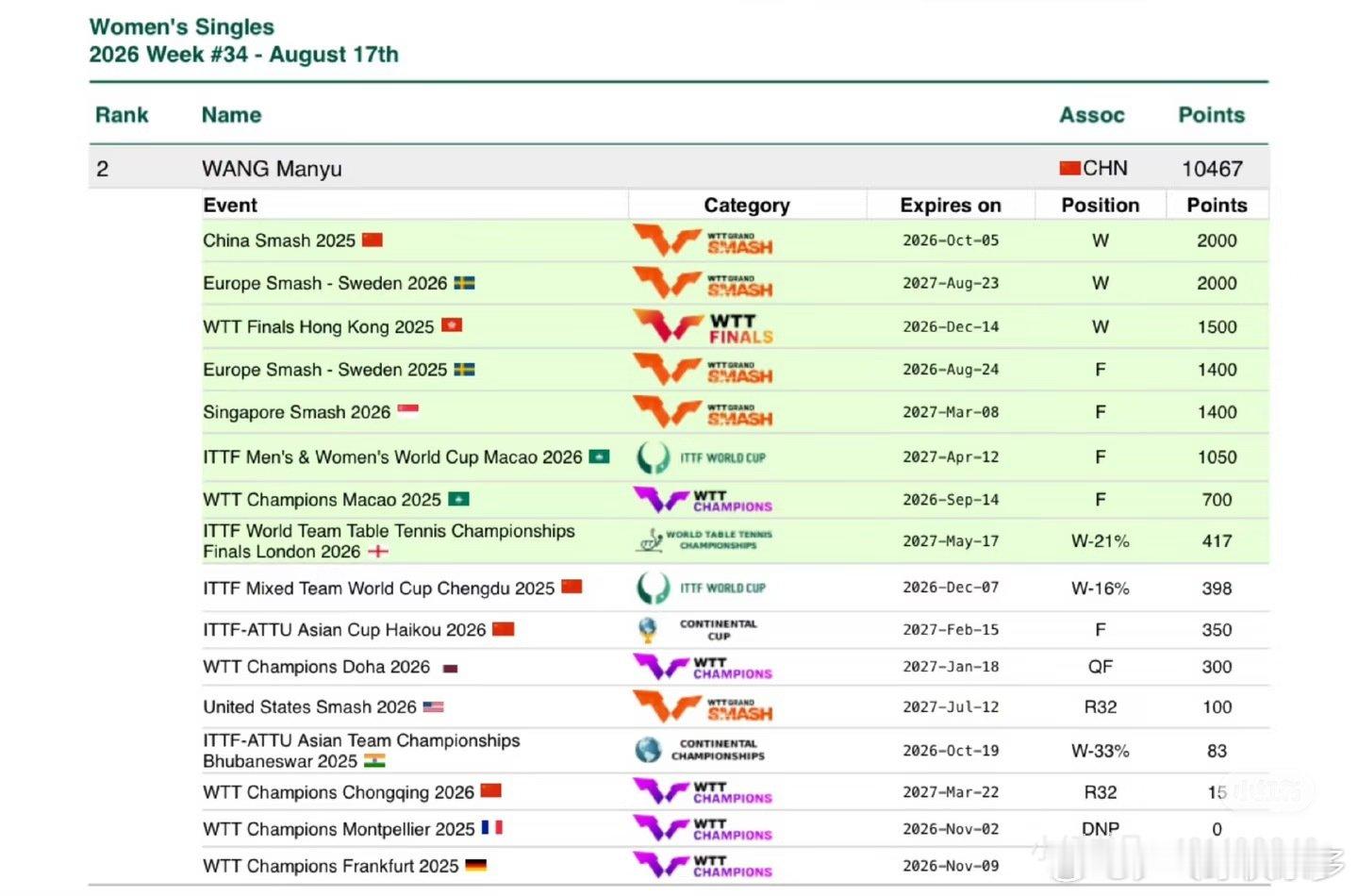
Task: Click Grand Smash logo in United States Smash row
Action: tap(703, 706)
